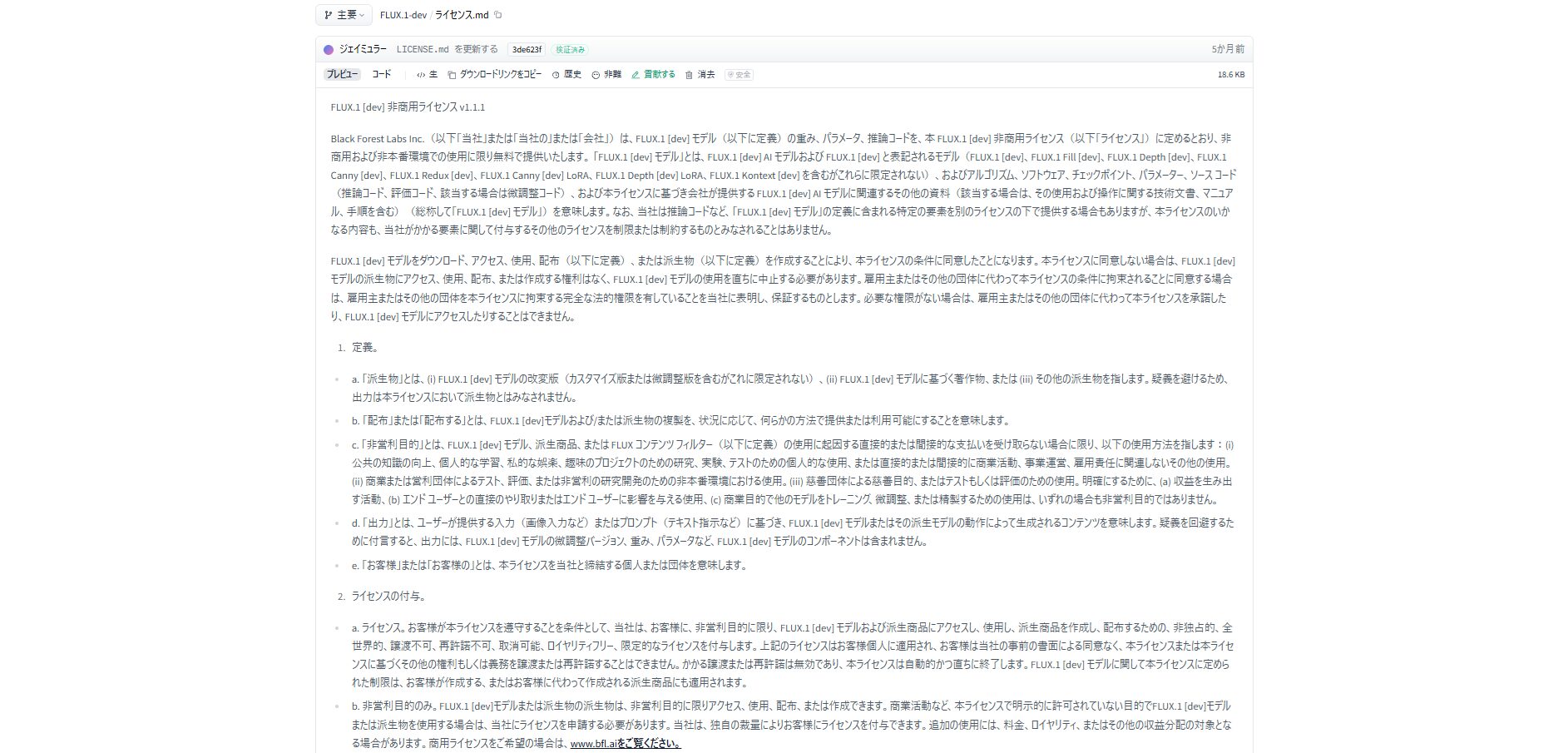This screenshot has width=1568, height=753.
Task: Open the www.bfl.ai link
Action: tap(593, 744)
